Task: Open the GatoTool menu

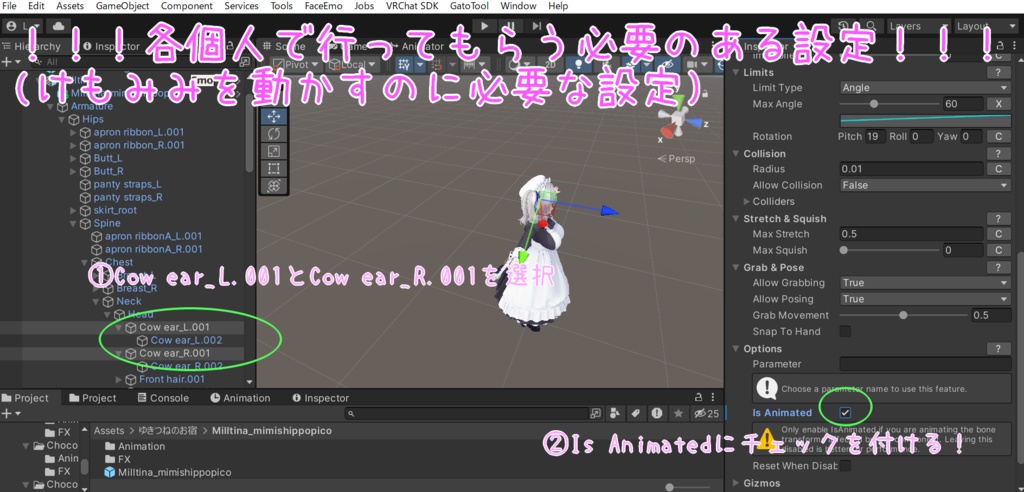Action: coord(470,6)
